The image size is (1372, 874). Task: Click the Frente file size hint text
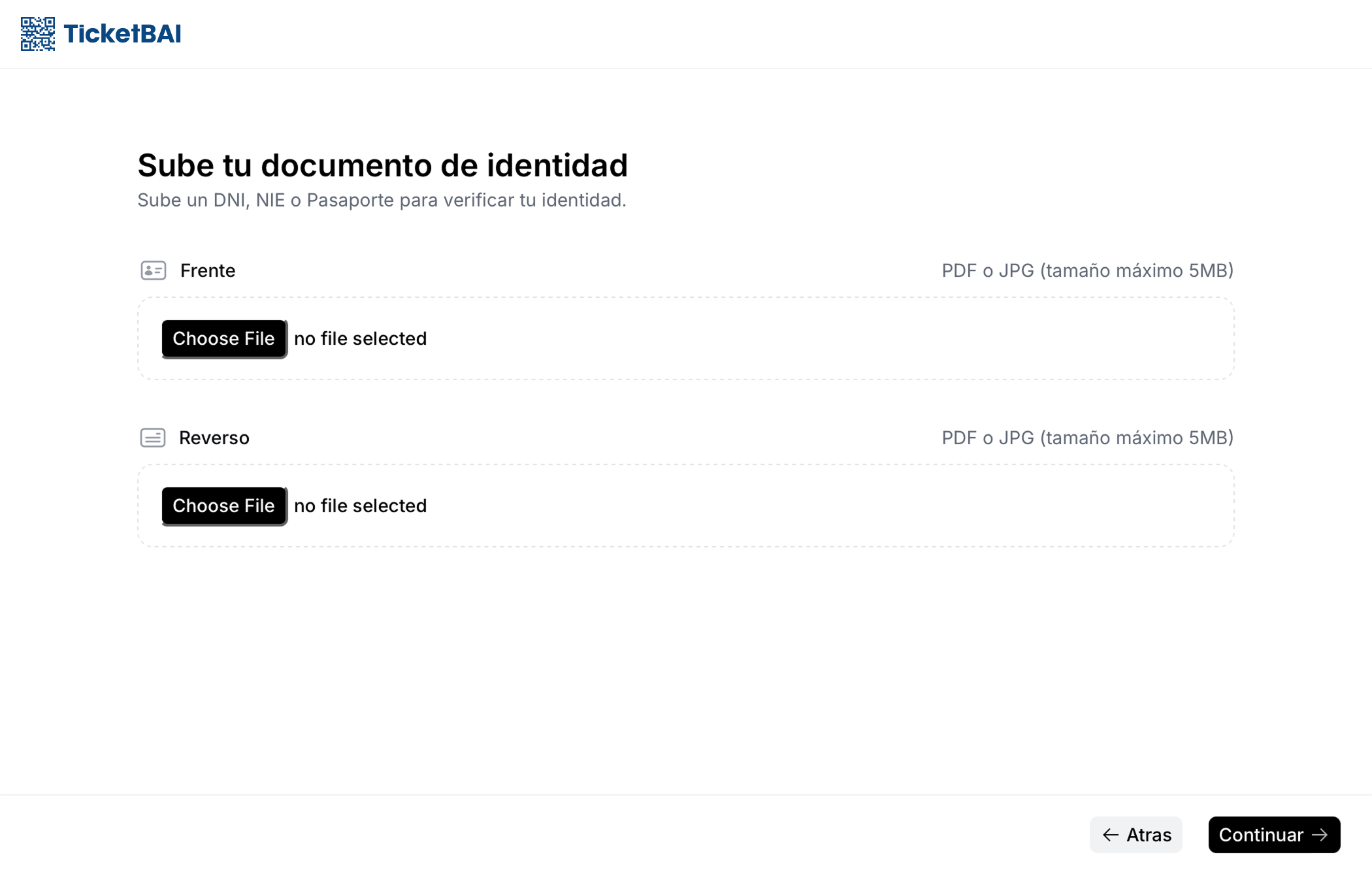1088,270
